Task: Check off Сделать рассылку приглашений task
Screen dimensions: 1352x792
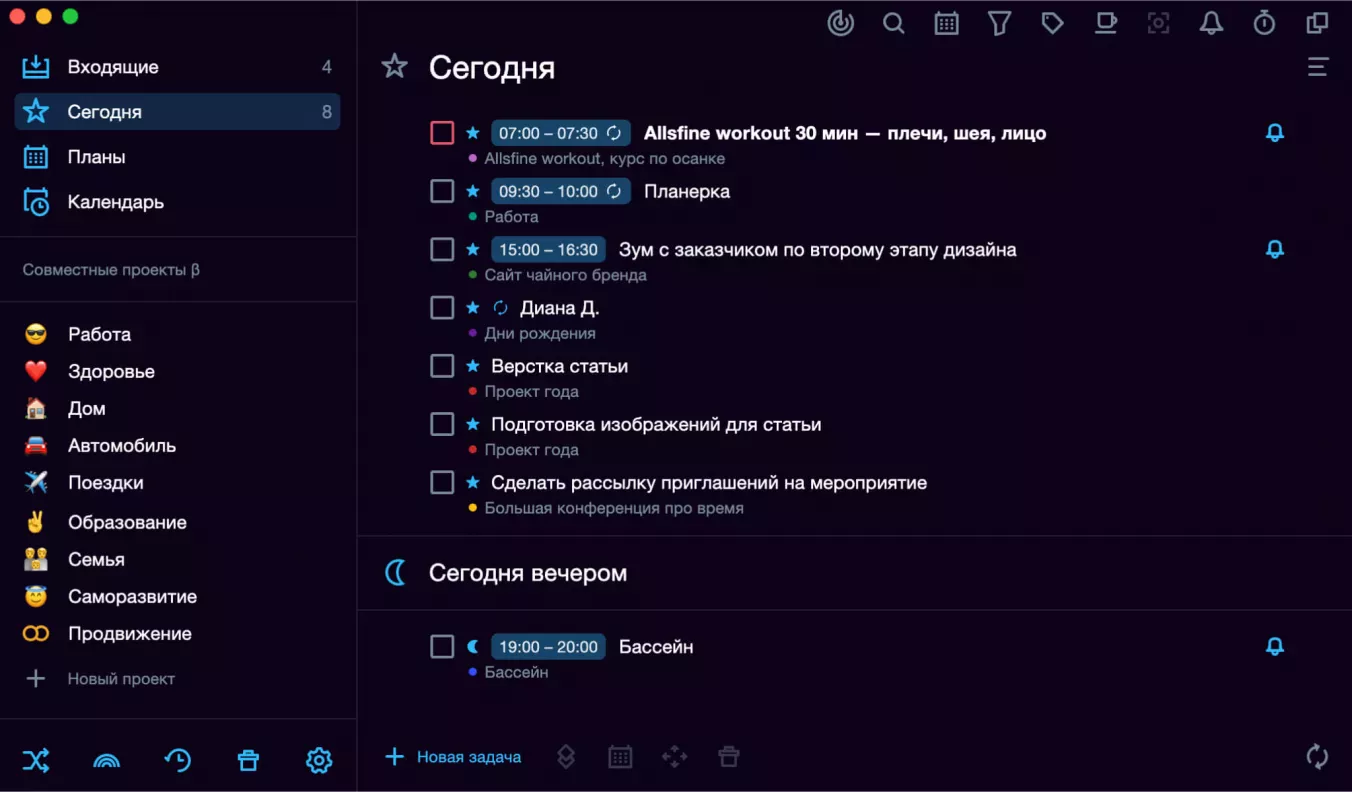Action: pyautogui.click(x=442, y=483)
